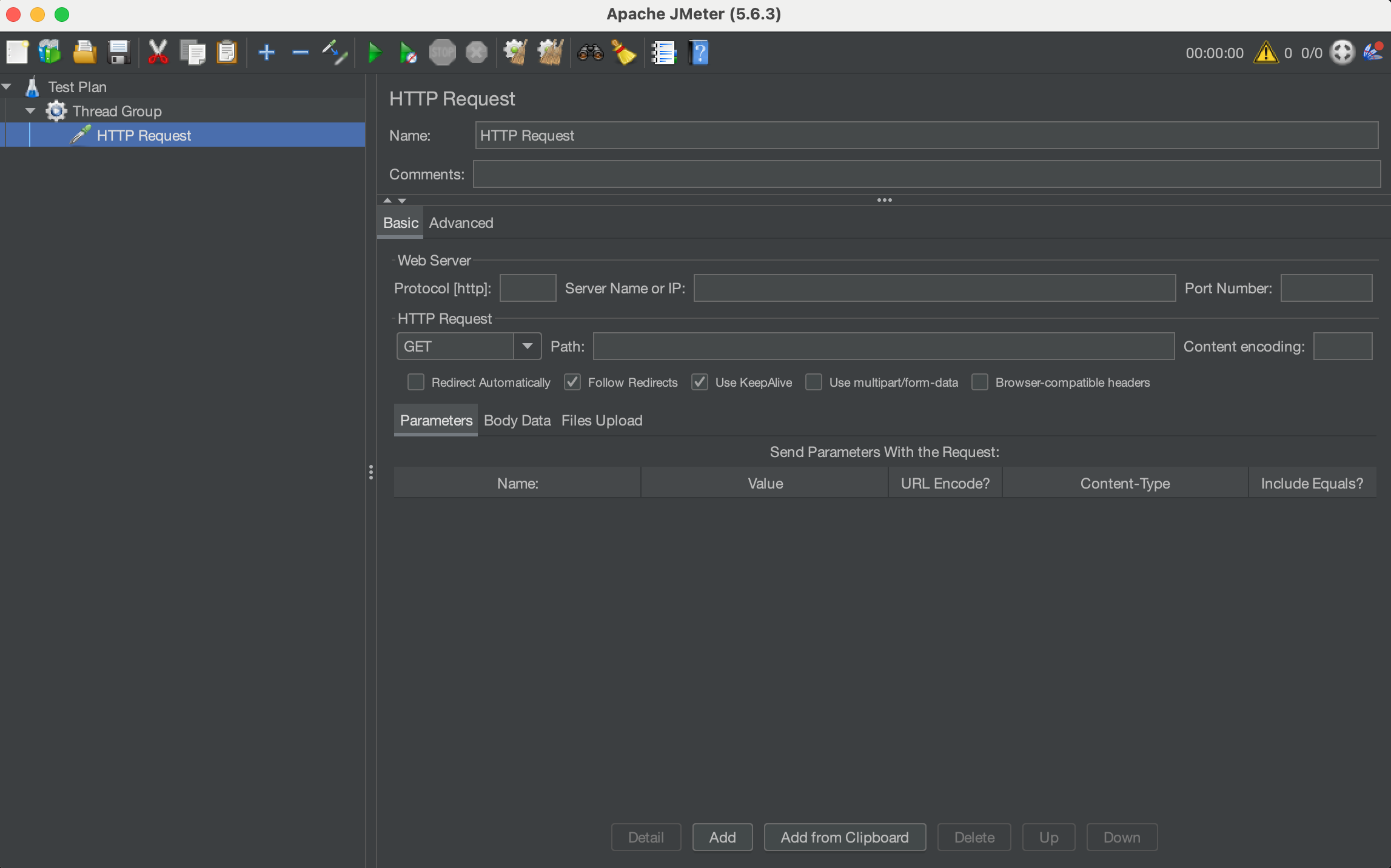Collapse the Thread Group tree node
The height and width of the screenshot is (868, 1391).
coord(30,111)
